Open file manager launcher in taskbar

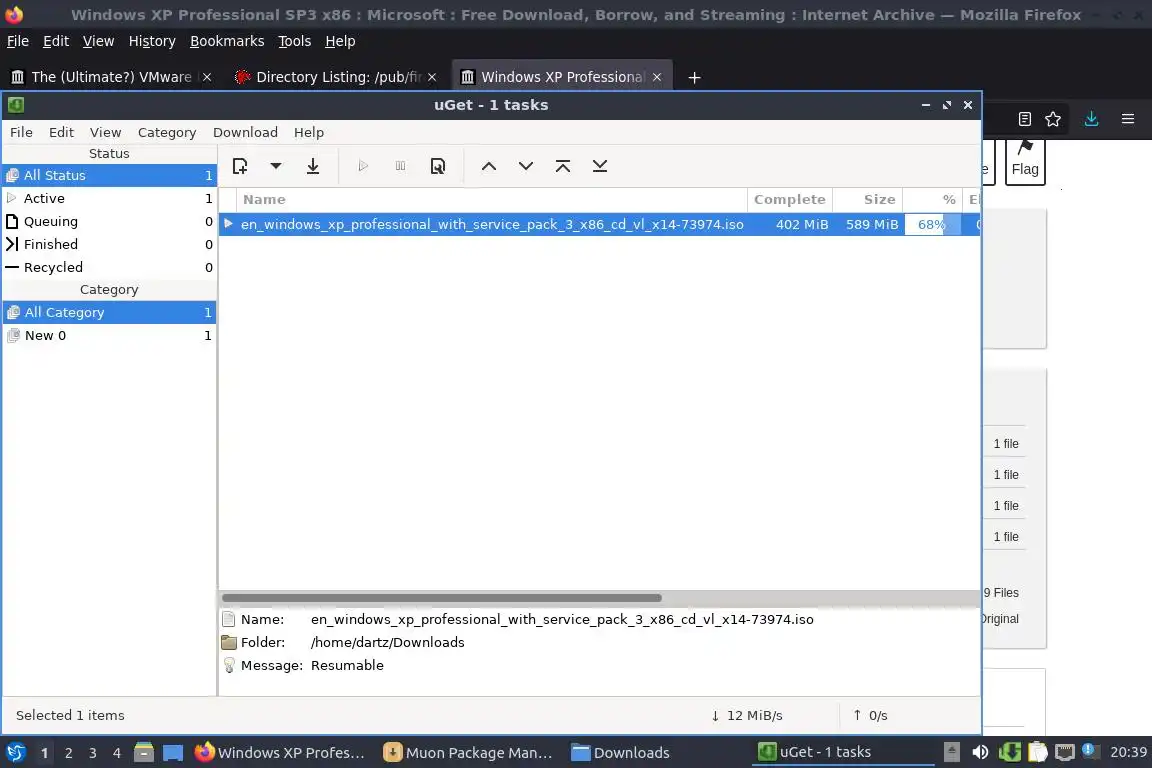[x=144, y=752]
